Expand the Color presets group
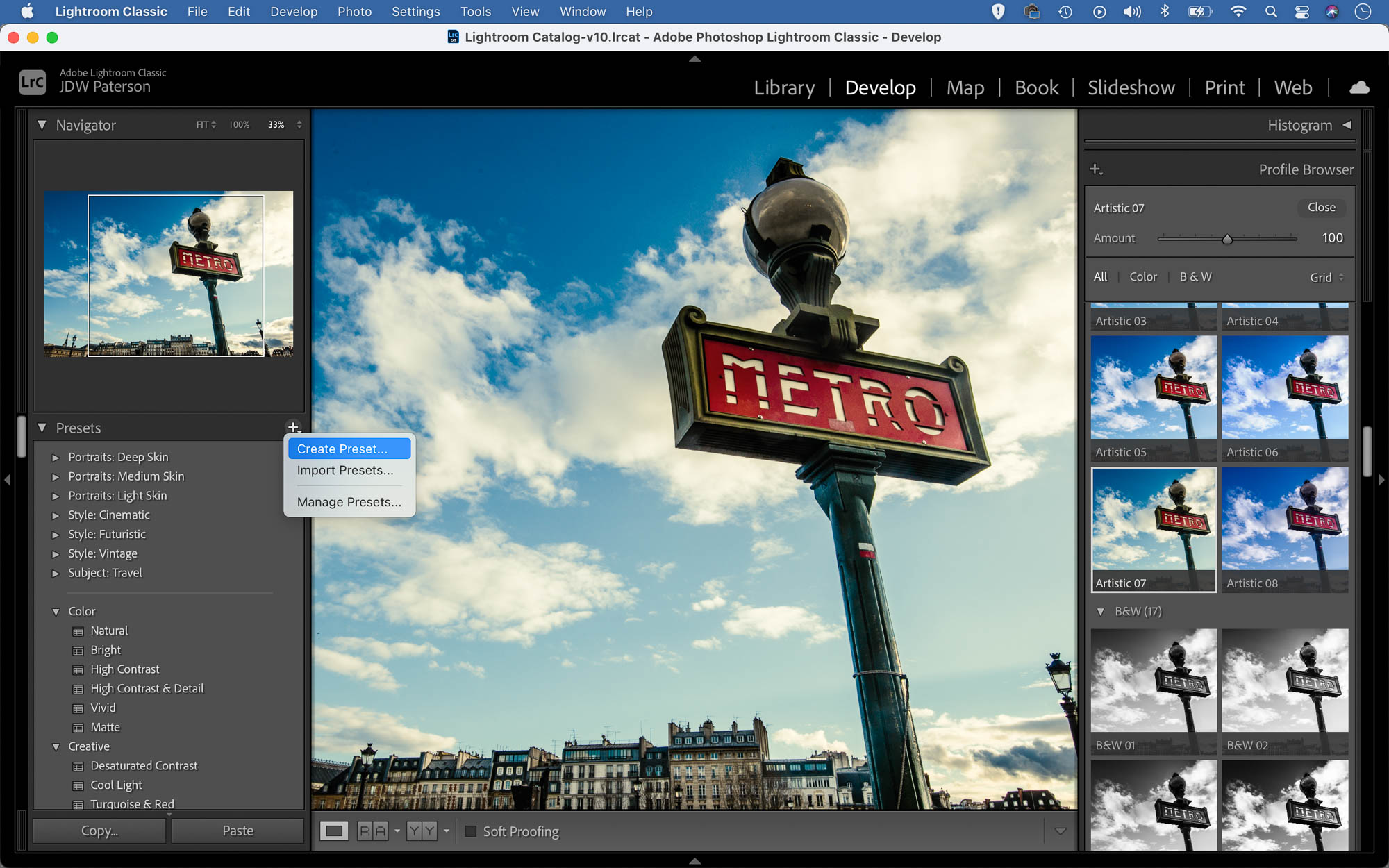The image size is (1389, 868). pyautogui.click(x=56, y=611)
